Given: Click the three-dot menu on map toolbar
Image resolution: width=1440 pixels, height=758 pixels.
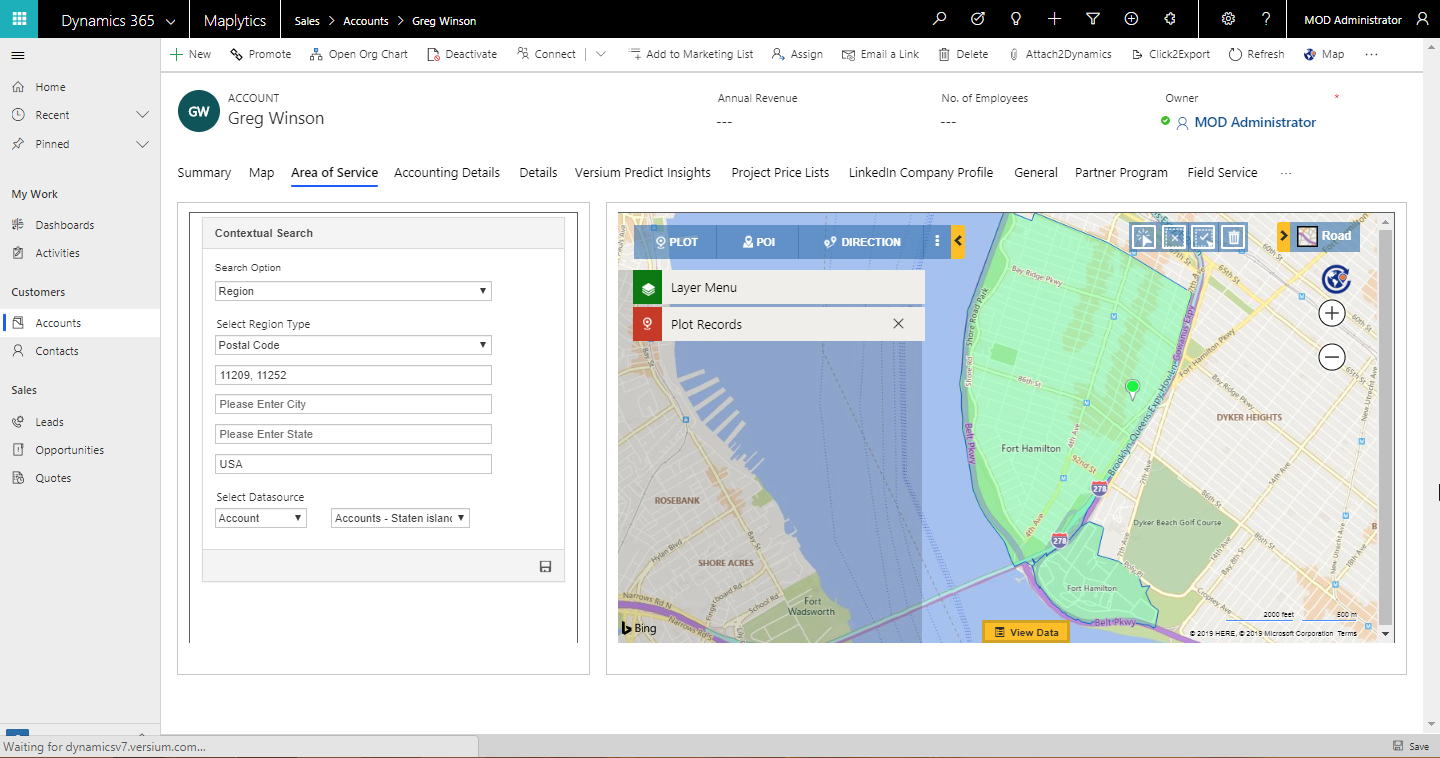Looking at the screenshot, I should pos(937,242).
